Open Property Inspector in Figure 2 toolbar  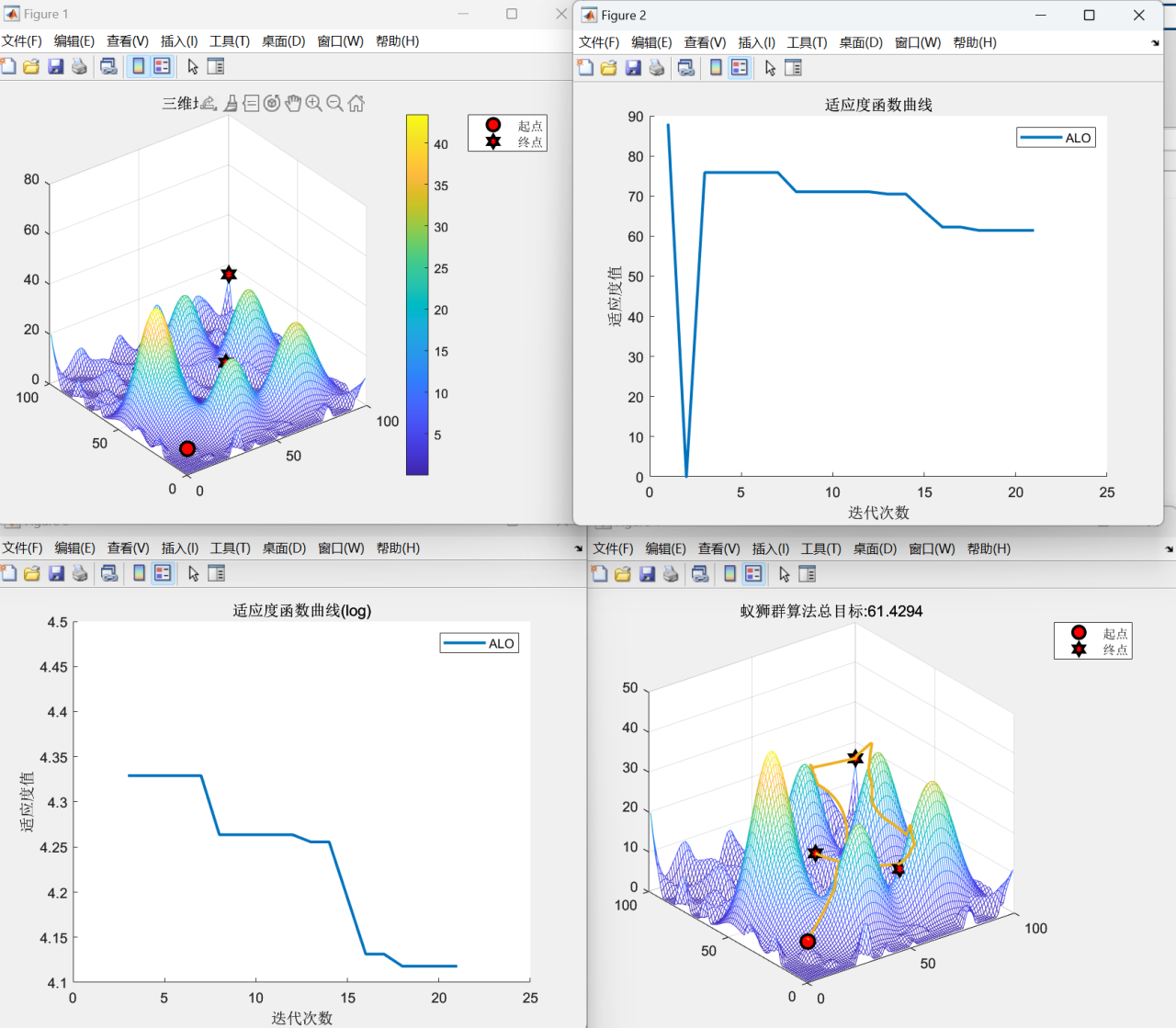coord(793,67)
